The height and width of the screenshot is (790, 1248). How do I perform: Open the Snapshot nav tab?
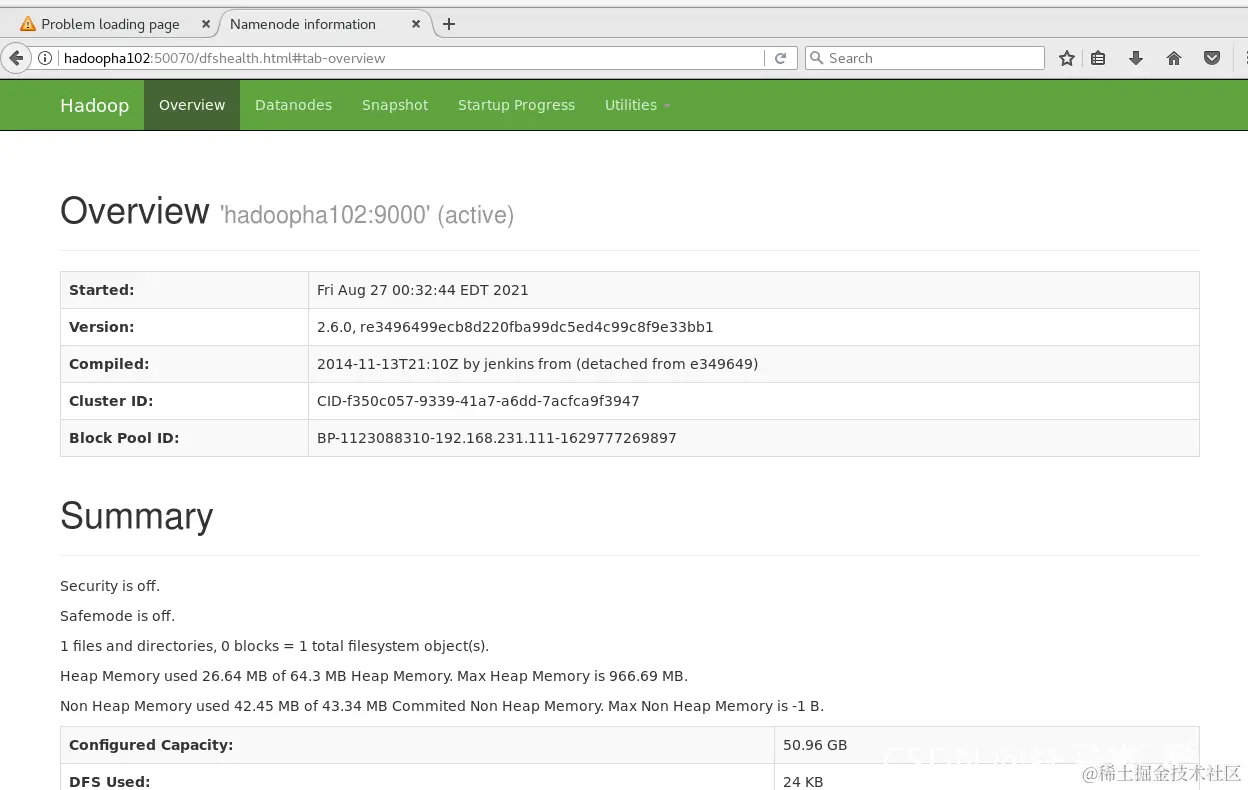tap(395, 105)
